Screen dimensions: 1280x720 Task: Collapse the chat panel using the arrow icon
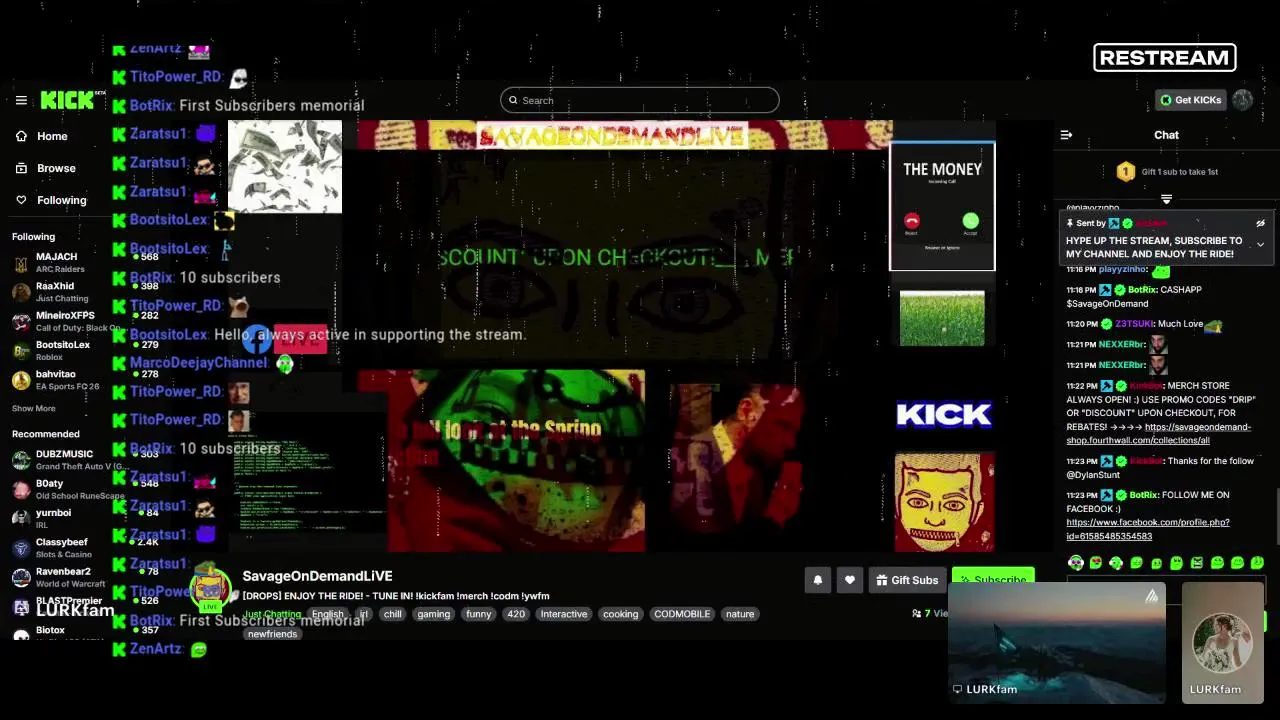click(x=1066, y=135)
